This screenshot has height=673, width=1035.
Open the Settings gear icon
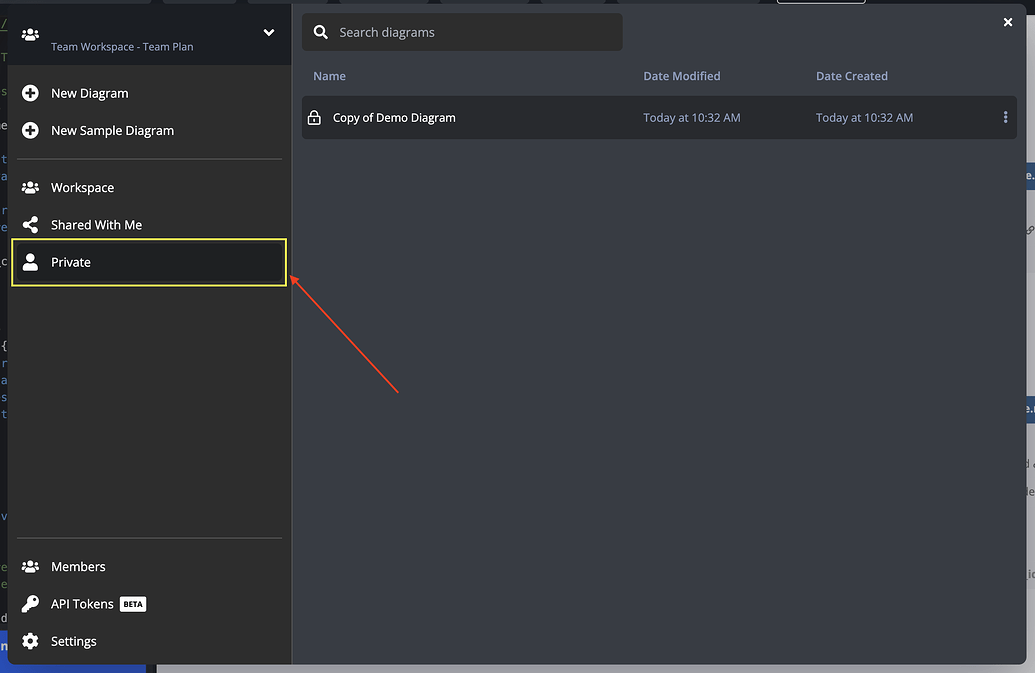click(x=31, y=641)
